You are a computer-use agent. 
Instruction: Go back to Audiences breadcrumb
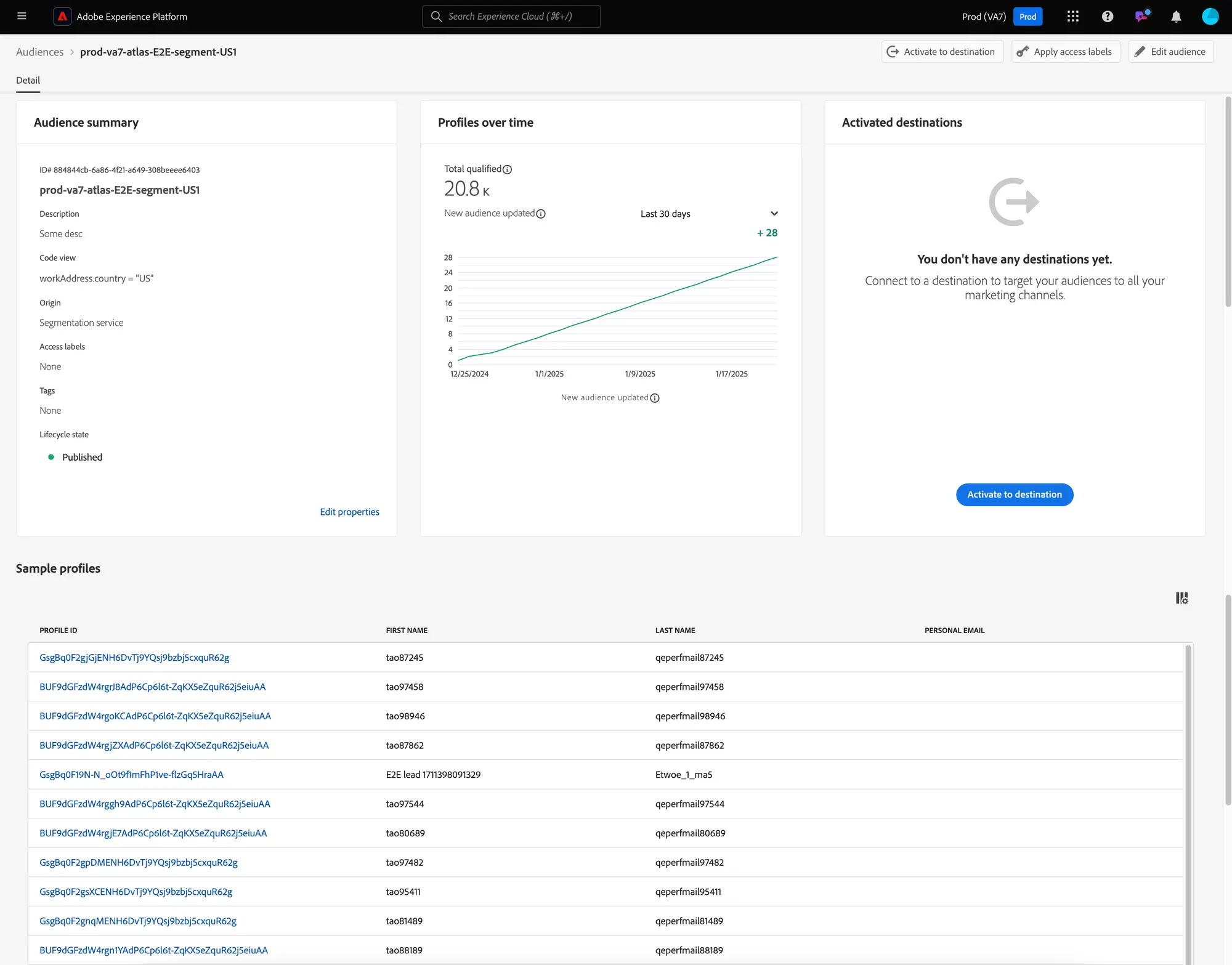pyautogui.click(x=40, y=52)
